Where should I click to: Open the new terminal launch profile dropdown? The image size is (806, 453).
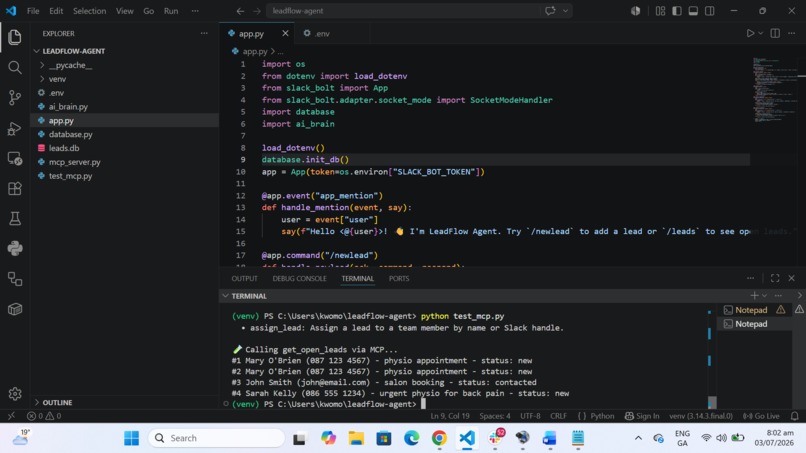[x=764, y=296]
